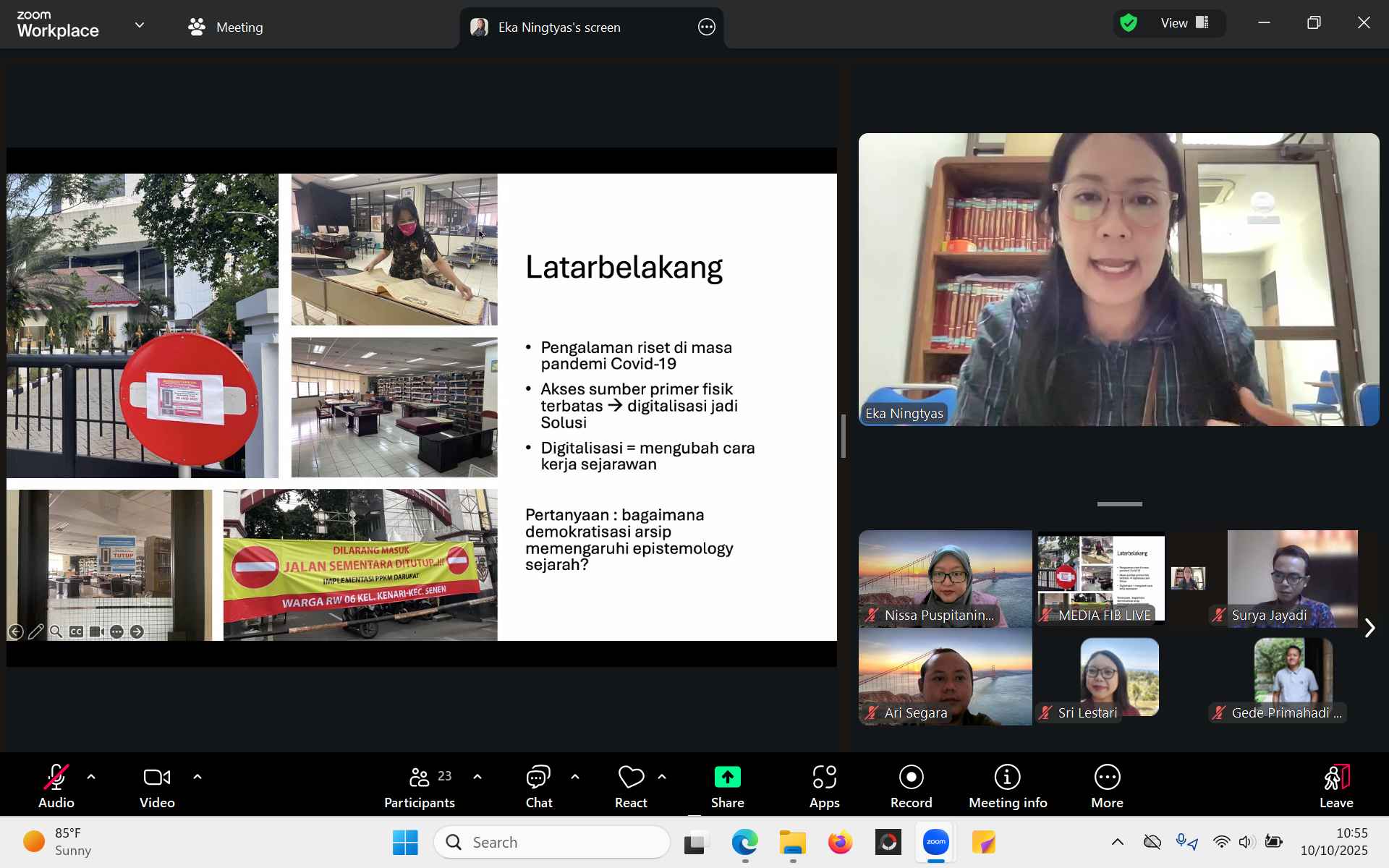
Task: Leave the meeting
Action: pos(1335,786)
